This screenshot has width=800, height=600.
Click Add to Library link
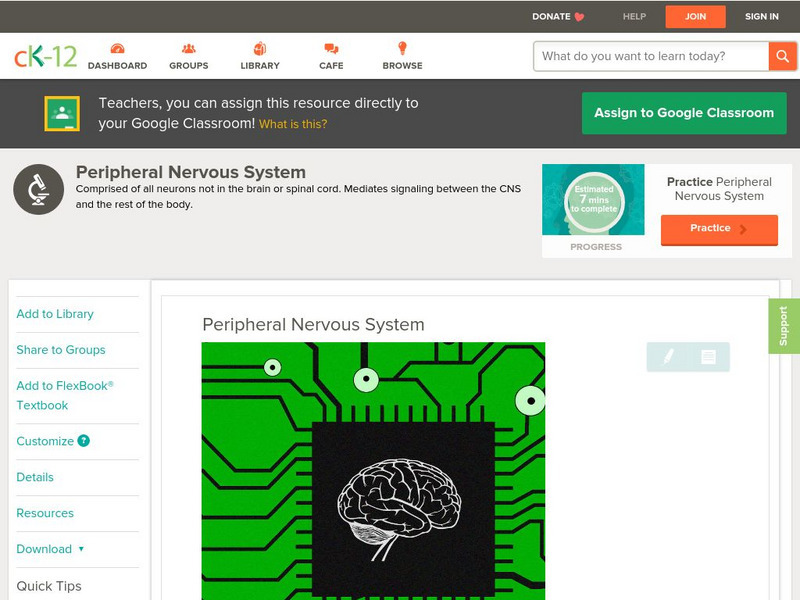55,314
